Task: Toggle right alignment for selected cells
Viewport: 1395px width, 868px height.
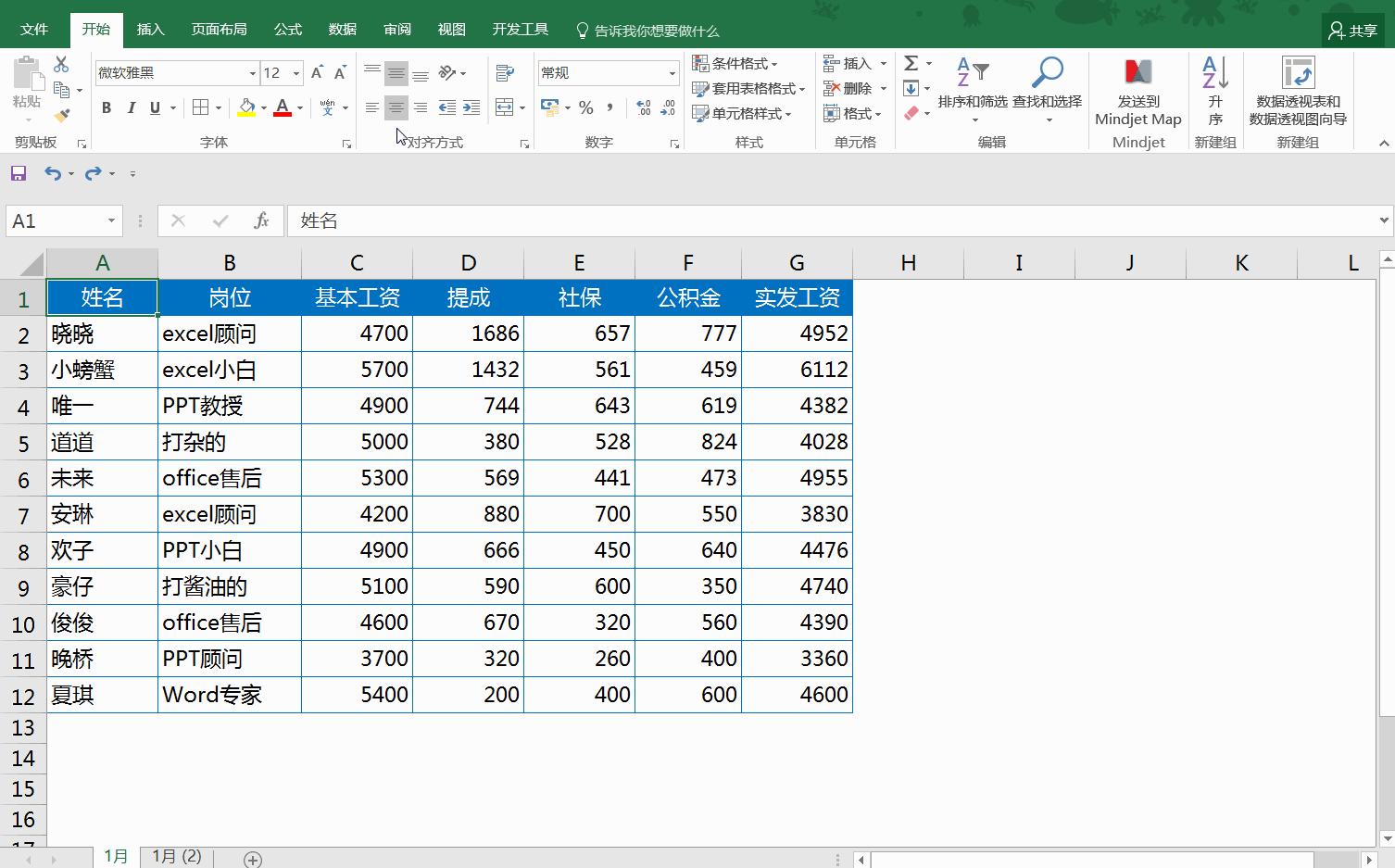Action: click(x=421, y=107)
